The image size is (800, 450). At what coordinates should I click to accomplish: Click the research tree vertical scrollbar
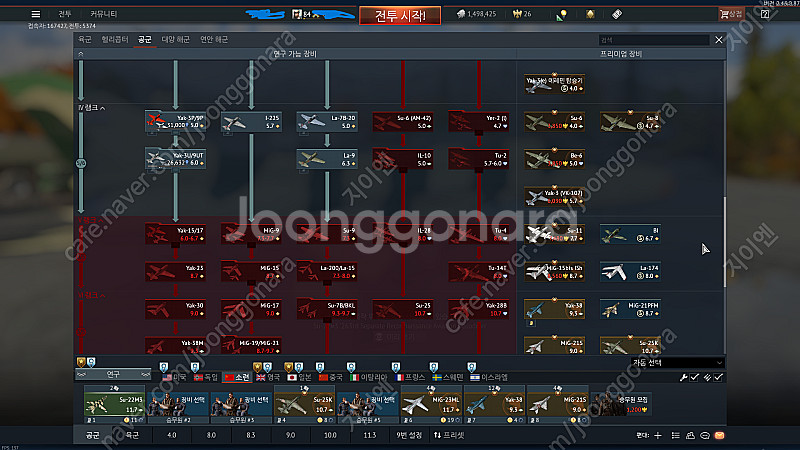(x=724, y=242)
